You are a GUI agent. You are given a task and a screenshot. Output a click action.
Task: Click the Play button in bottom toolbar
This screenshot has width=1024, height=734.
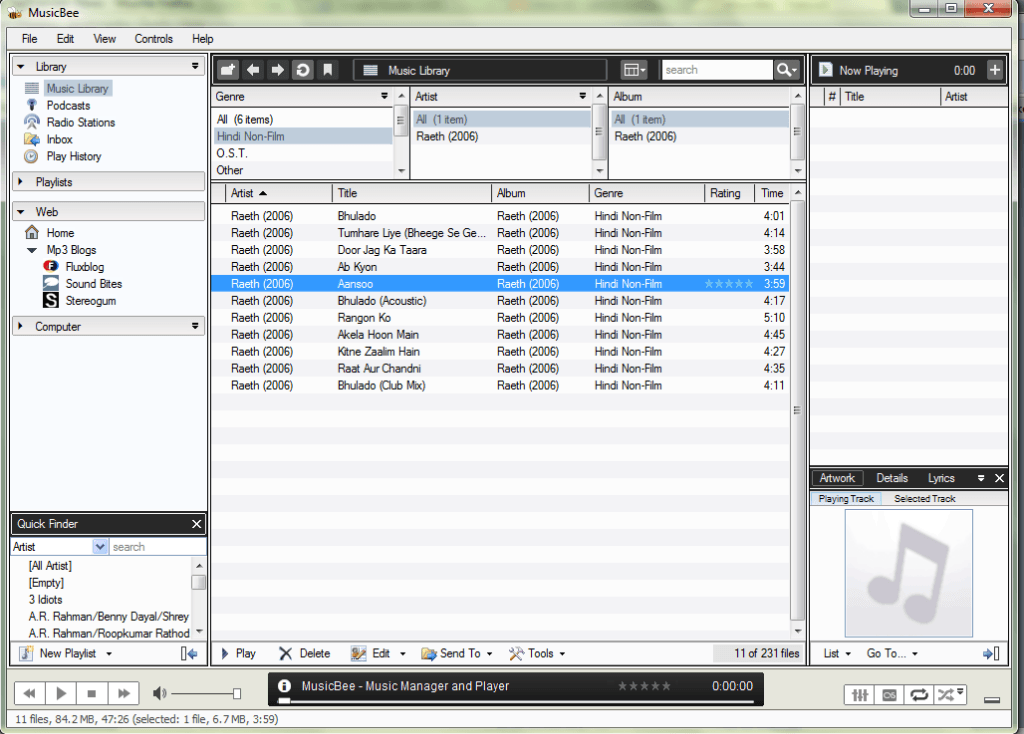(238, 653)
